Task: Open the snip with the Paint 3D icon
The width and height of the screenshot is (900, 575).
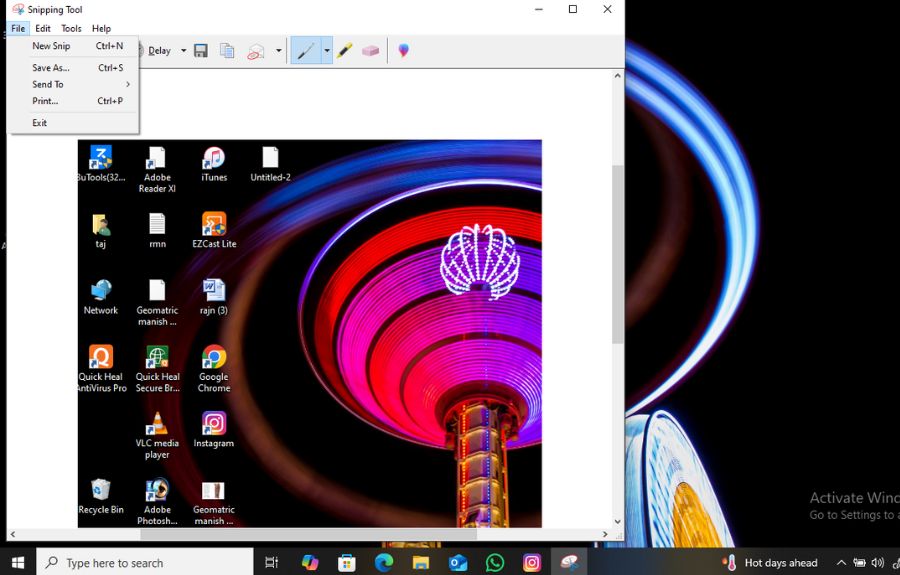Action: click(x=404, y=50)
